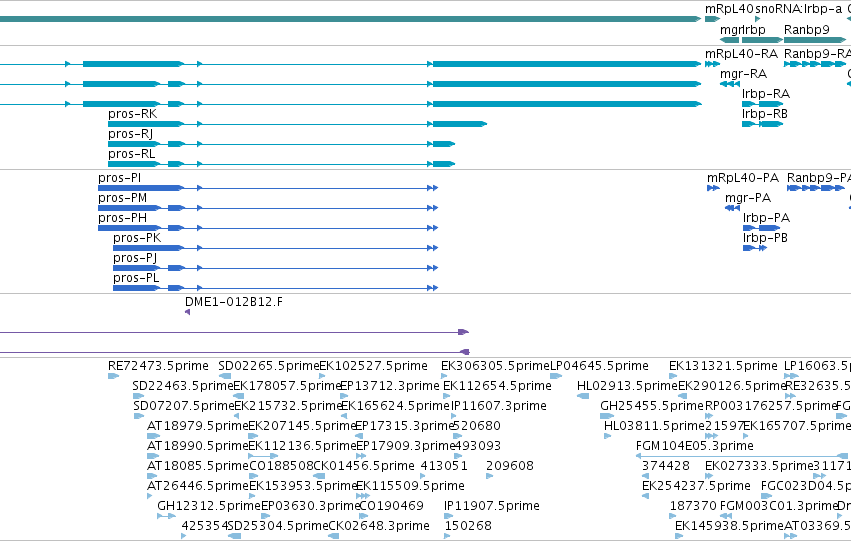851x541 pixels.
Task: Click the EK290126.5prime EST label
Action: click(732, 386)
